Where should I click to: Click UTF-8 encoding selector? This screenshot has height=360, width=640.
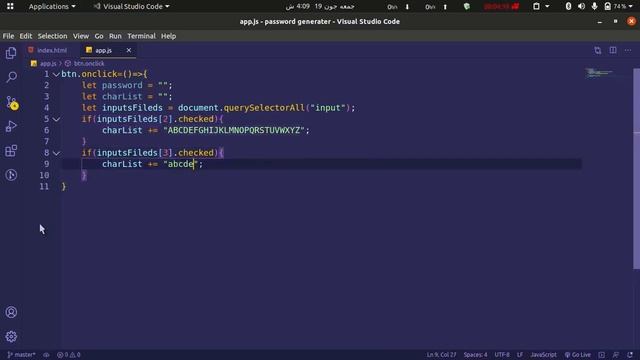click(x=502, y=355)
